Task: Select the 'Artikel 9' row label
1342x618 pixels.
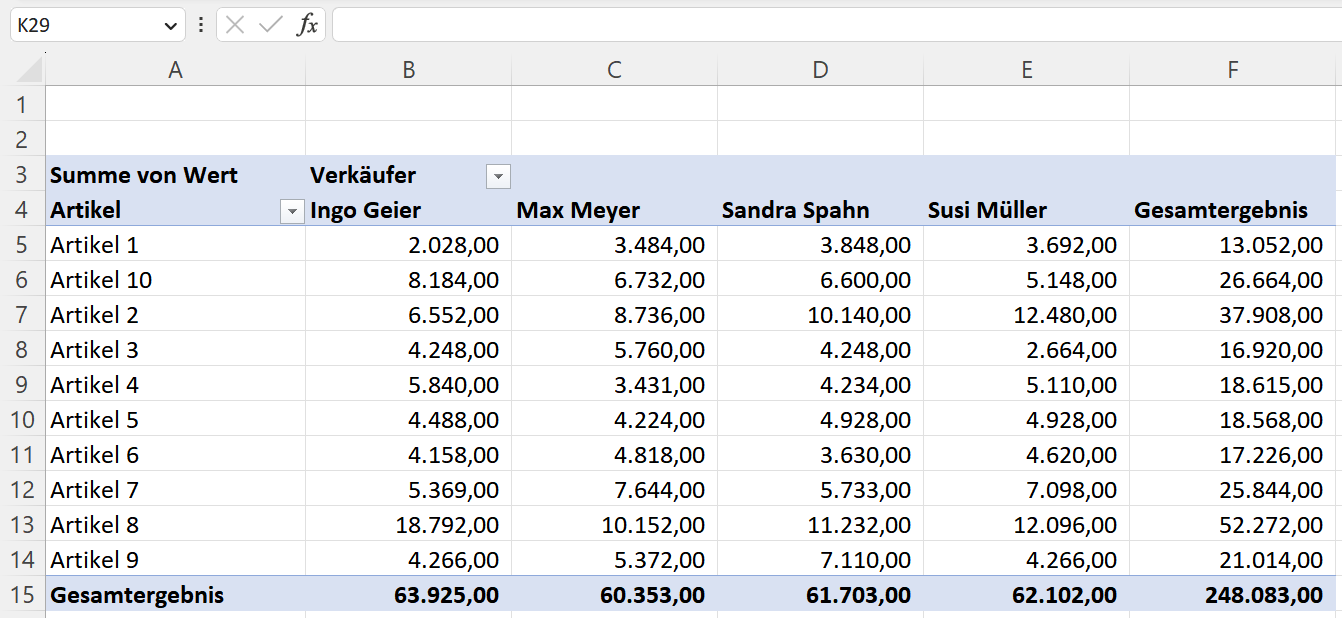Action: (x=176, y=559)
